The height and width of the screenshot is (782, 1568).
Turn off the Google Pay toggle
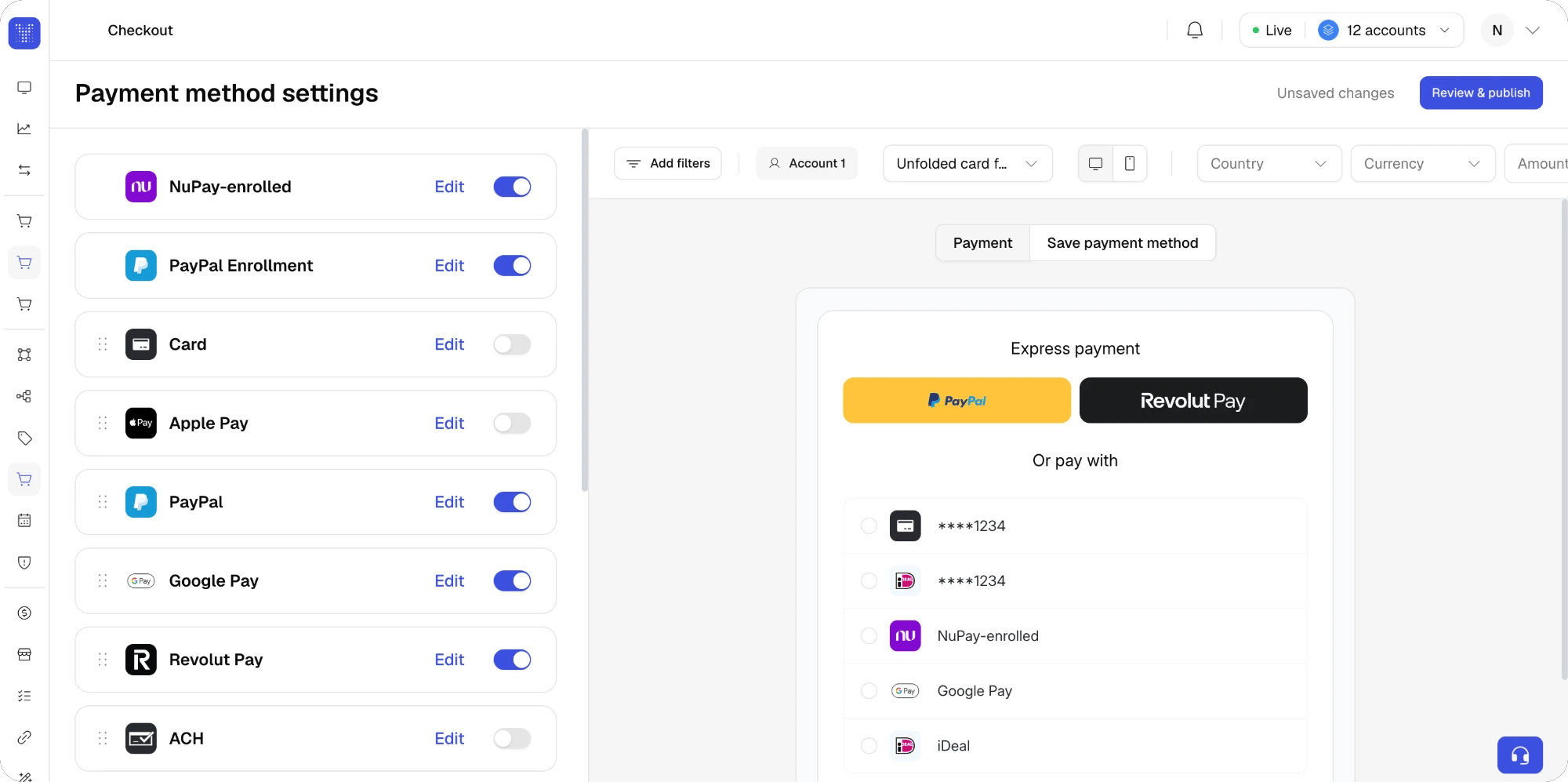pos(512,581)
